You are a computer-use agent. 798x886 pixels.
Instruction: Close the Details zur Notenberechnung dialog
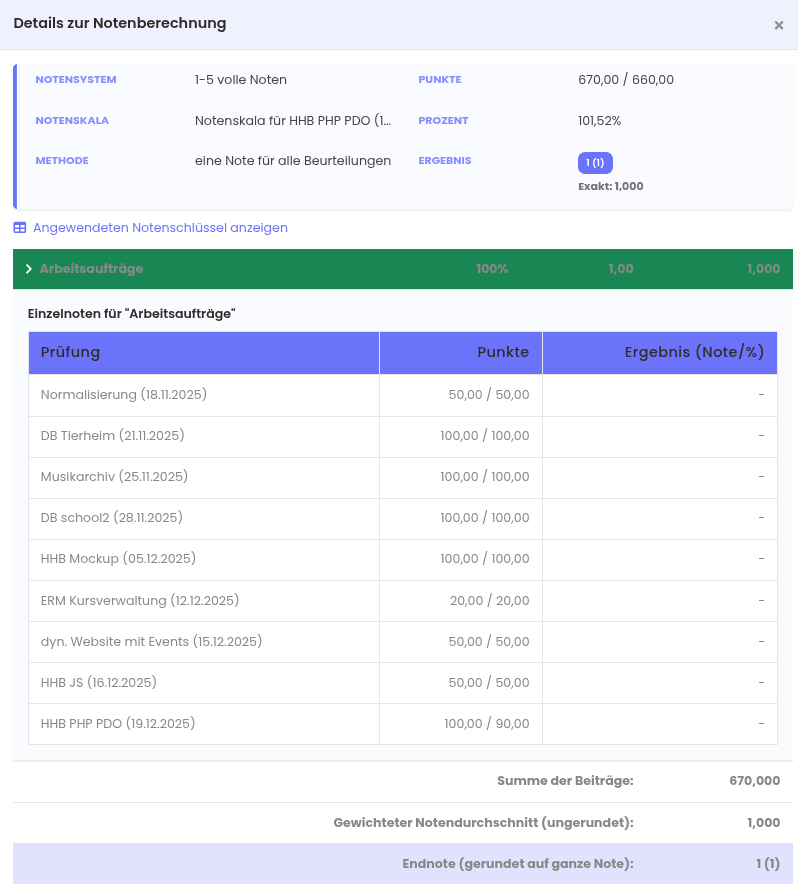pyautogui.click(x=778, y=26)
